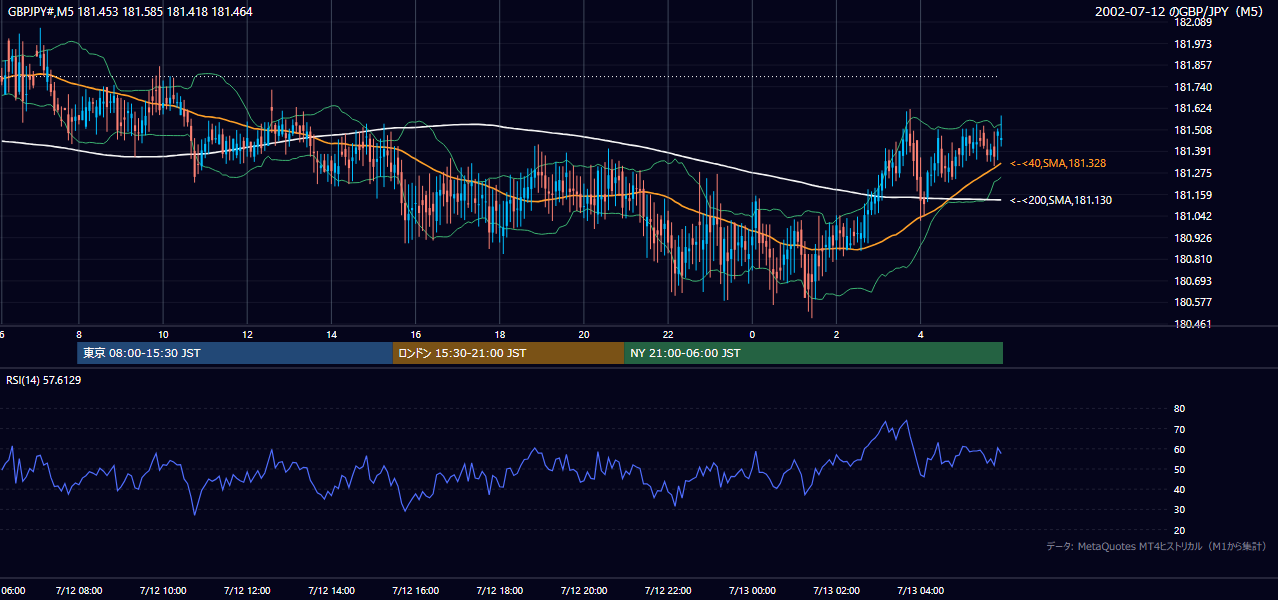Click the hour 22 tick under price chart
Screen dimensions: 1278x600
click(x=669, y=335)
